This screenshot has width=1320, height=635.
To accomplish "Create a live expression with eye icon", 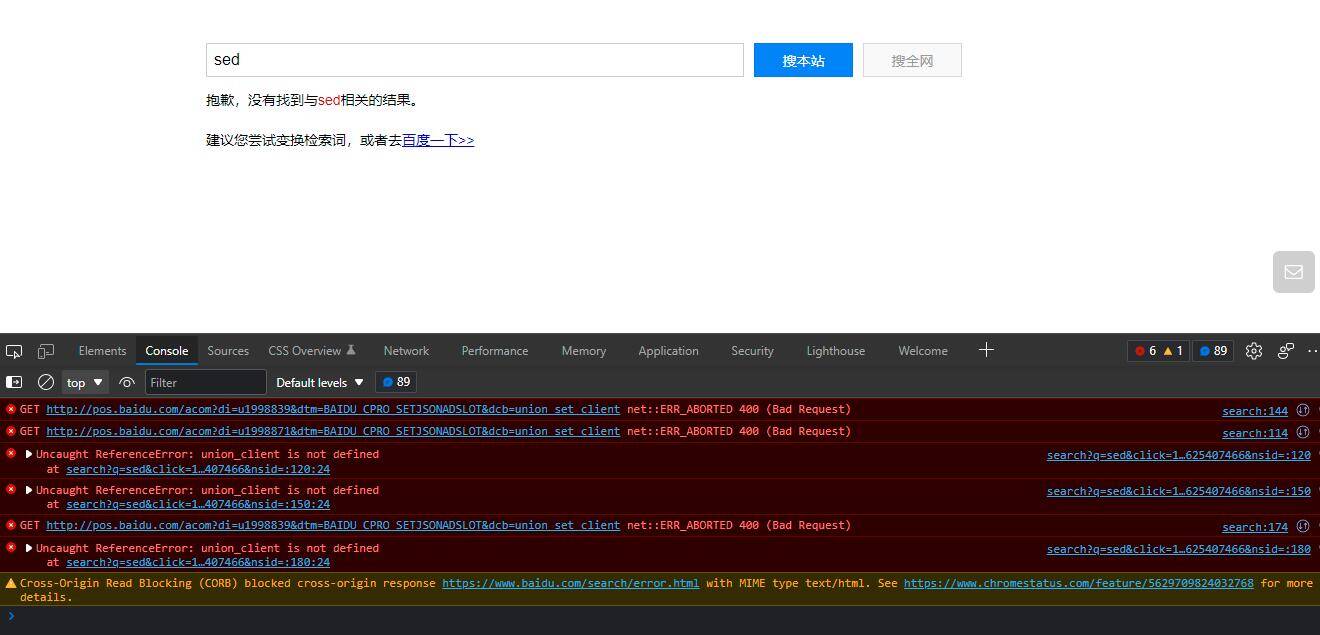I will click(127, 382).
